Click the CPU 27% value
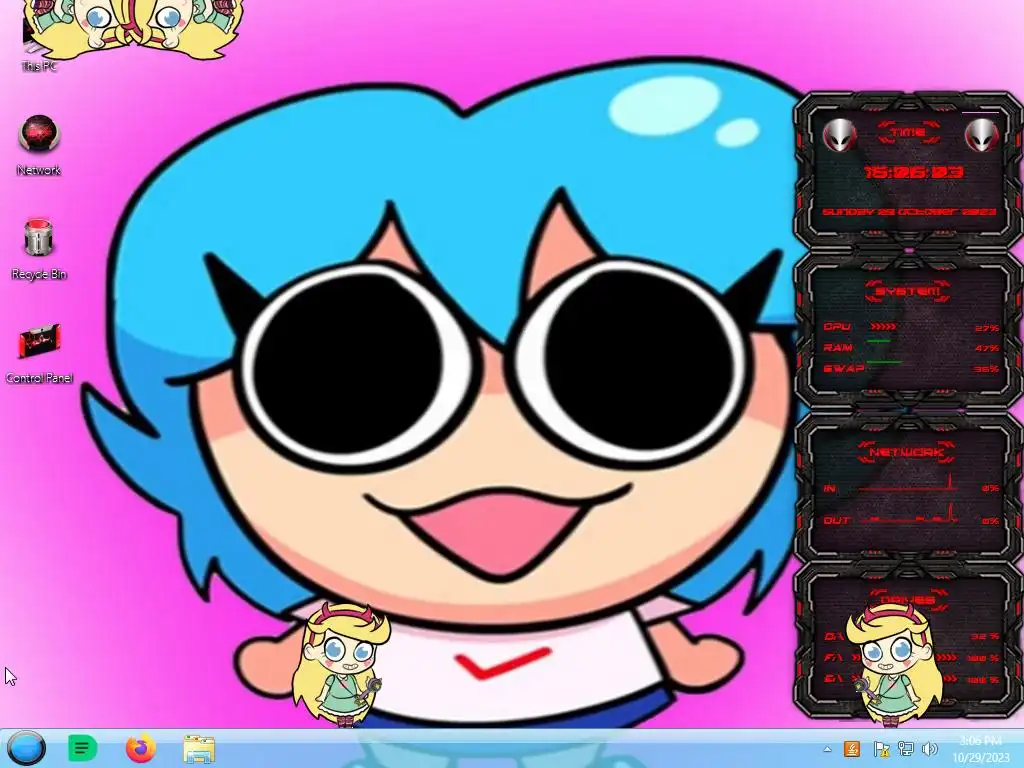 pyautogui.click(x=987, y=328)
